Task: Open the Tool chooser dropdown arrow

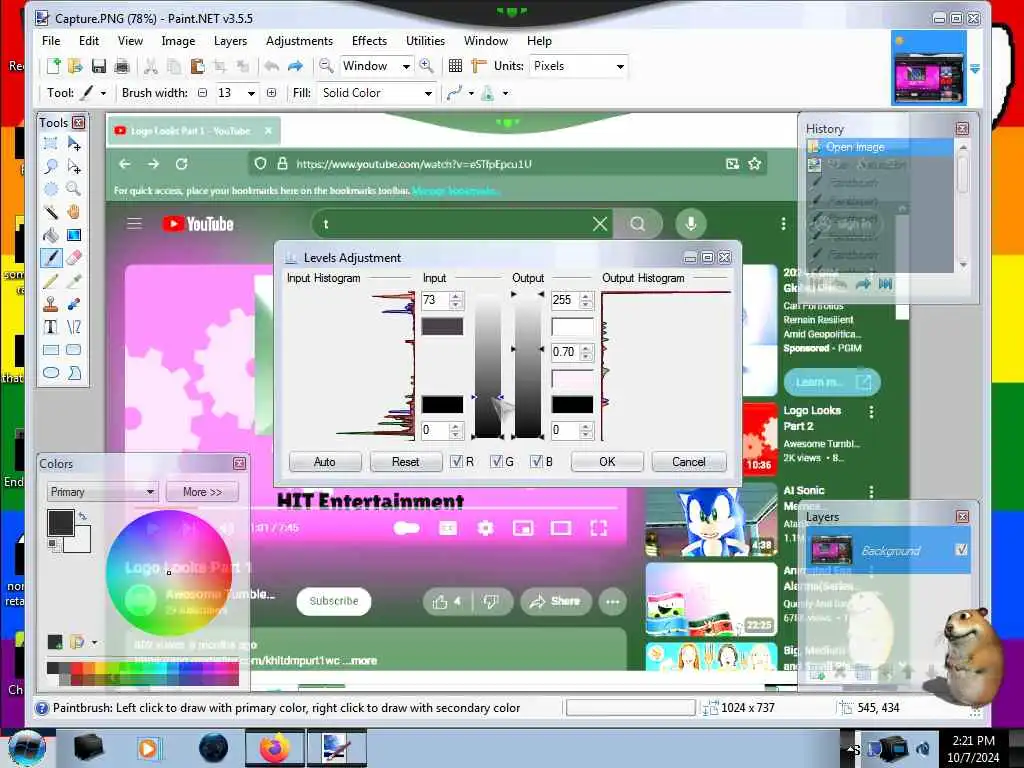Action: 103,93
